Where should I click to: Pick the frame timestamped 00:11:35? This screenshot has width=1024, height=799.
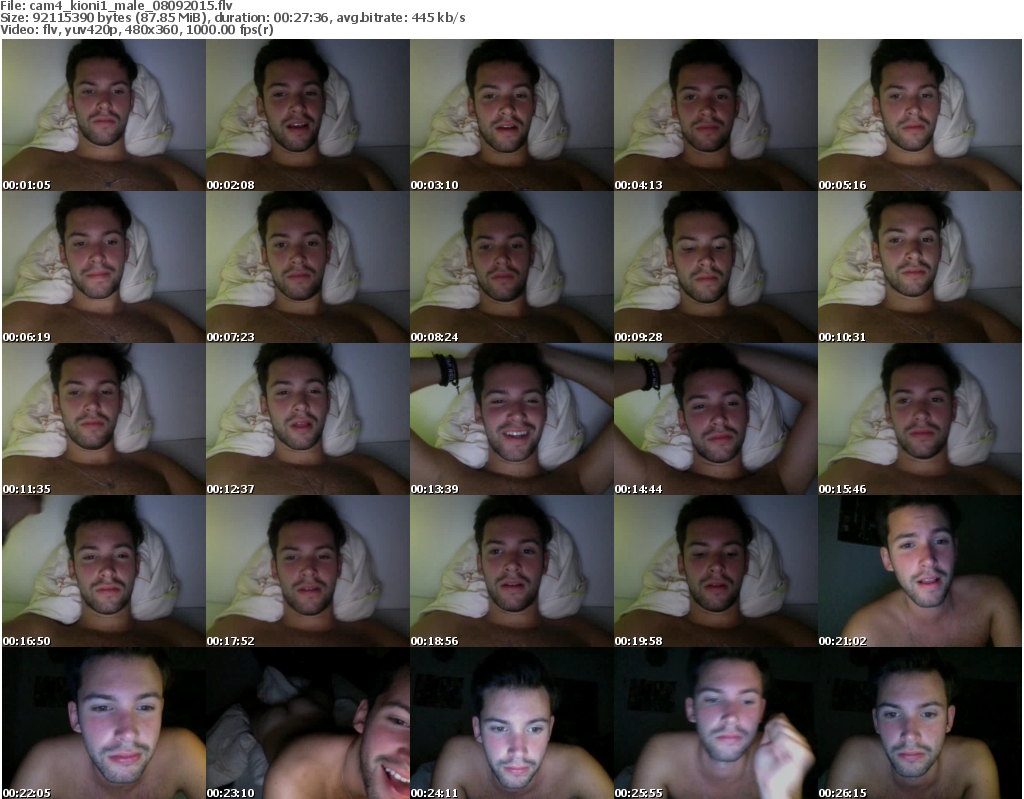tap(104, 419)
